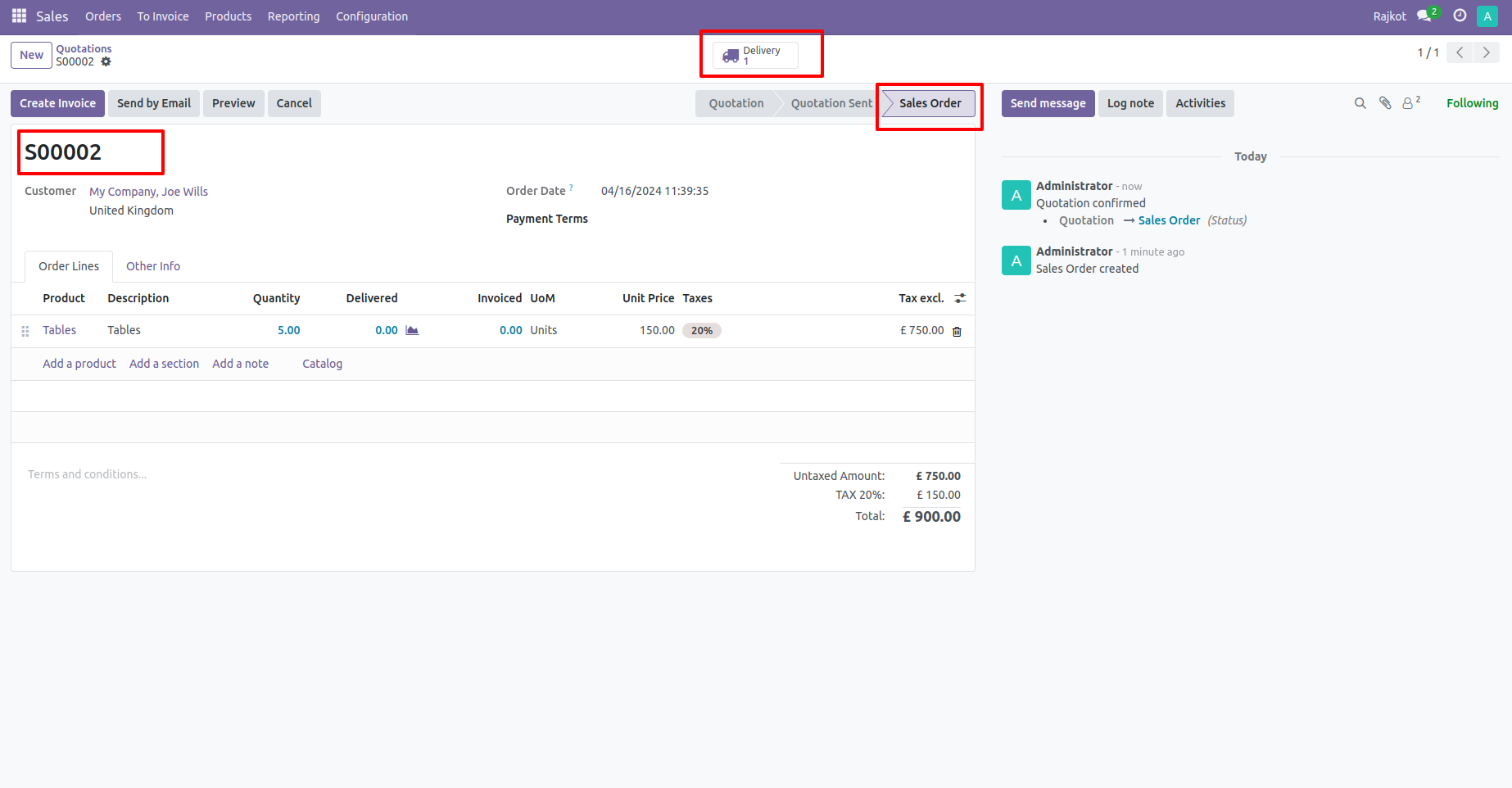Attach a file with the paperclip icon
The width and height of the screenshot is (1512, 788).
coord(1384,103)
